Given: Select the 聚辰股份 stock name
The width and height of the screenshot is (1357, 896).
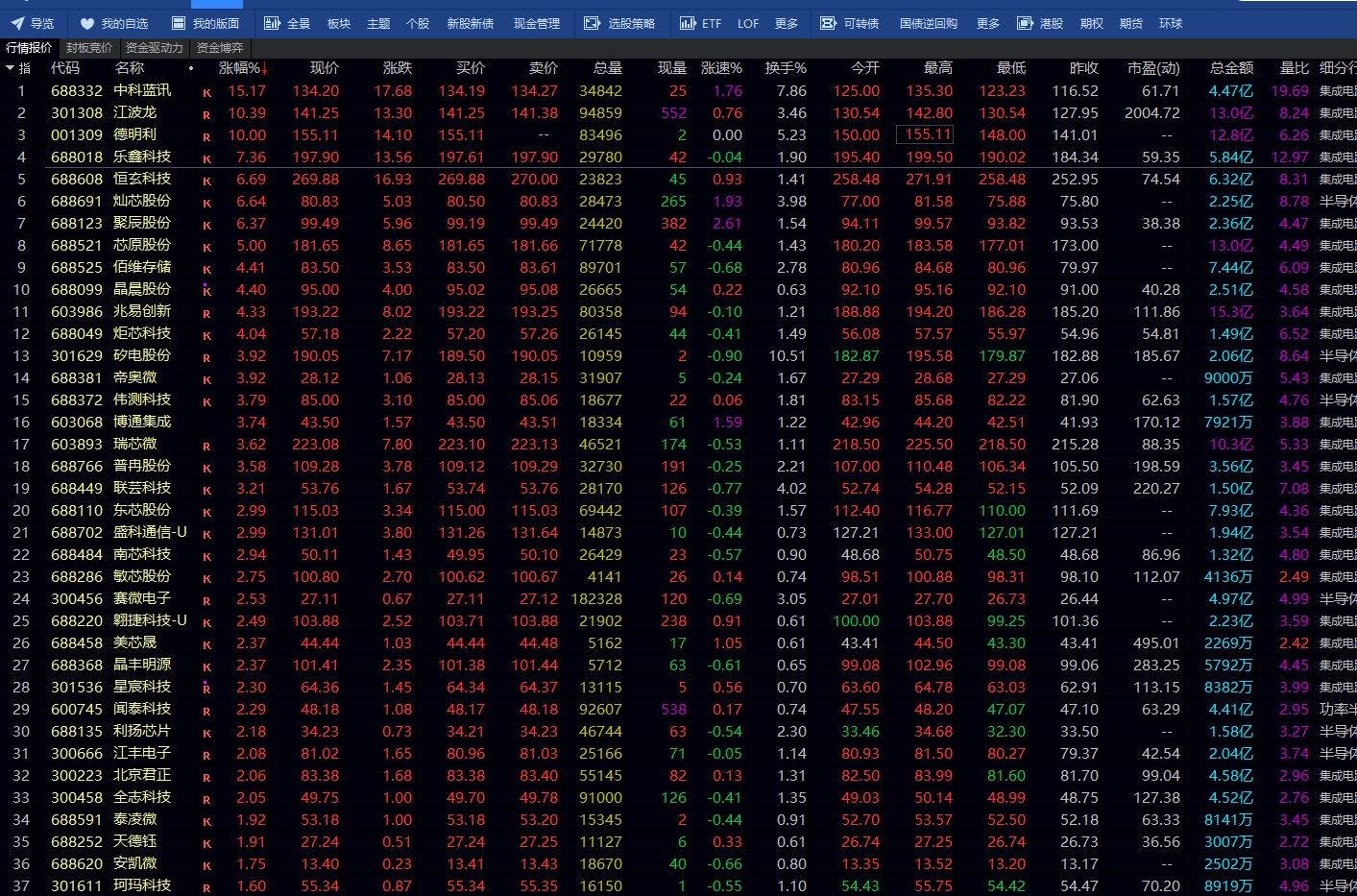Looking at the screenshot, I should click(142, 223).
